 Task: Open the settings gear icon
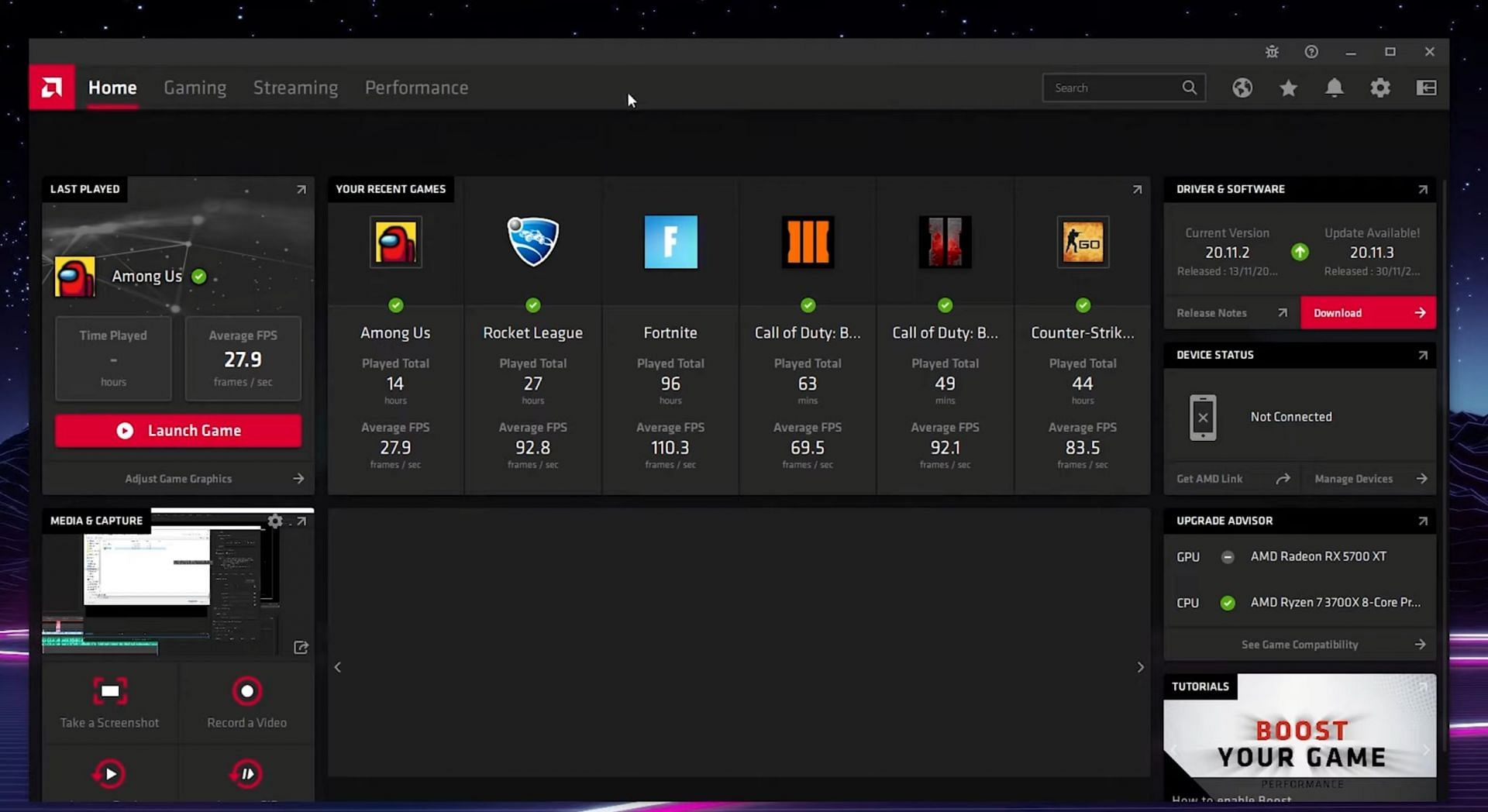tap(1380, 88)
